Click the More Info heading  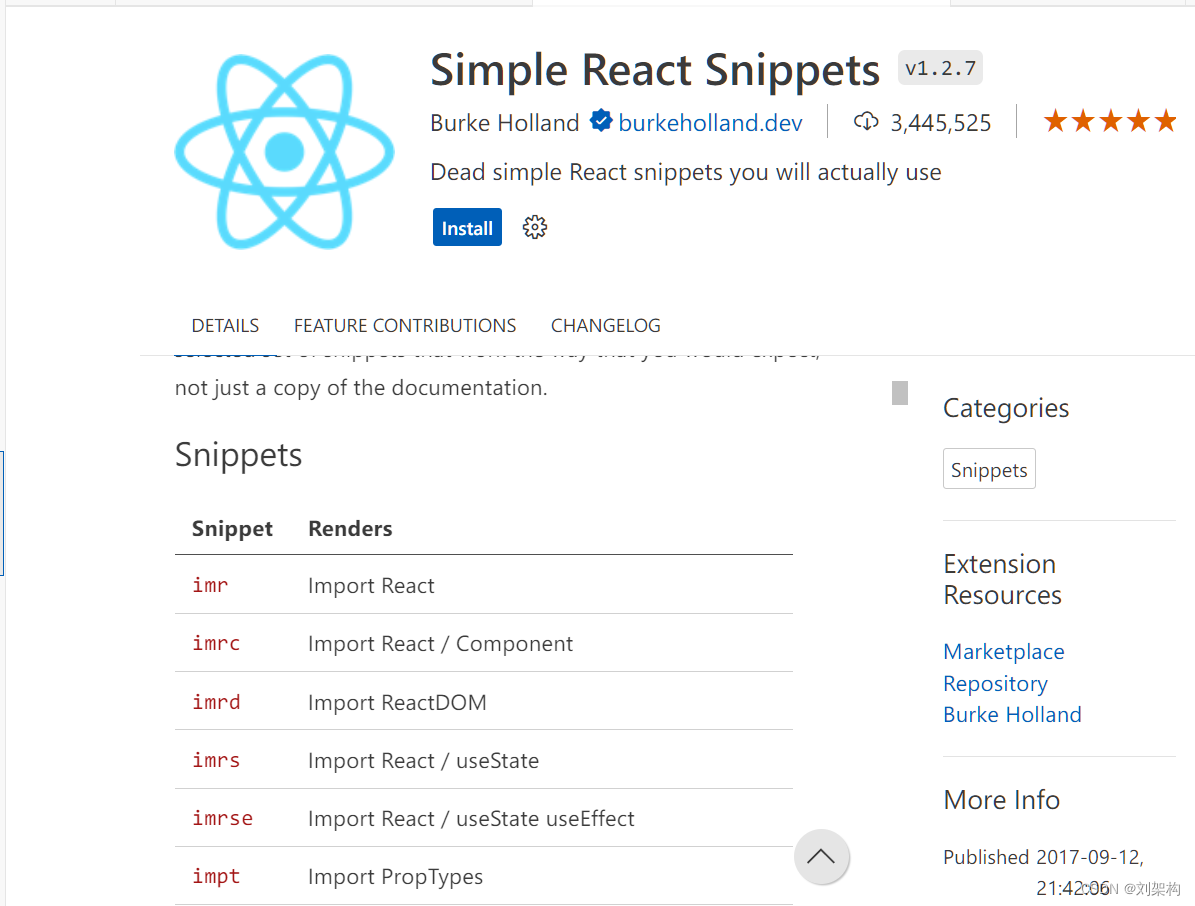click(1001, 799)
